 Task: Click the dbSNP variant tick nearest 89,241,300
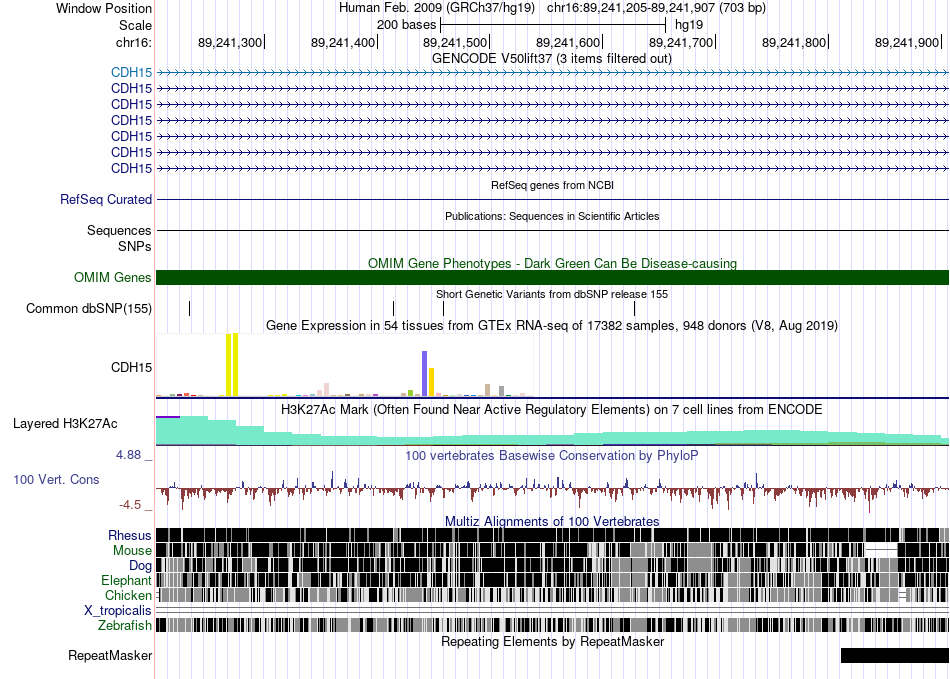coord(190,308)
